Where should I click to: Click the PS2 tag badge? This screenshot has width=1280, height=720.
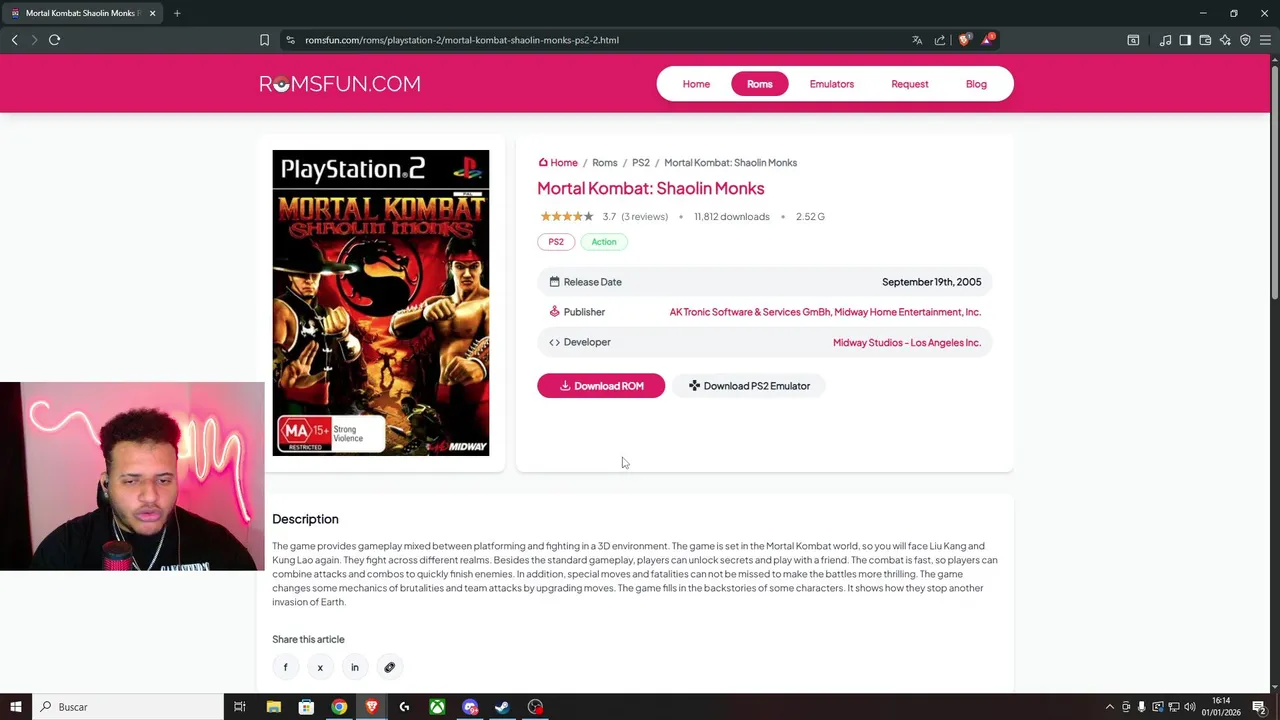556,242
